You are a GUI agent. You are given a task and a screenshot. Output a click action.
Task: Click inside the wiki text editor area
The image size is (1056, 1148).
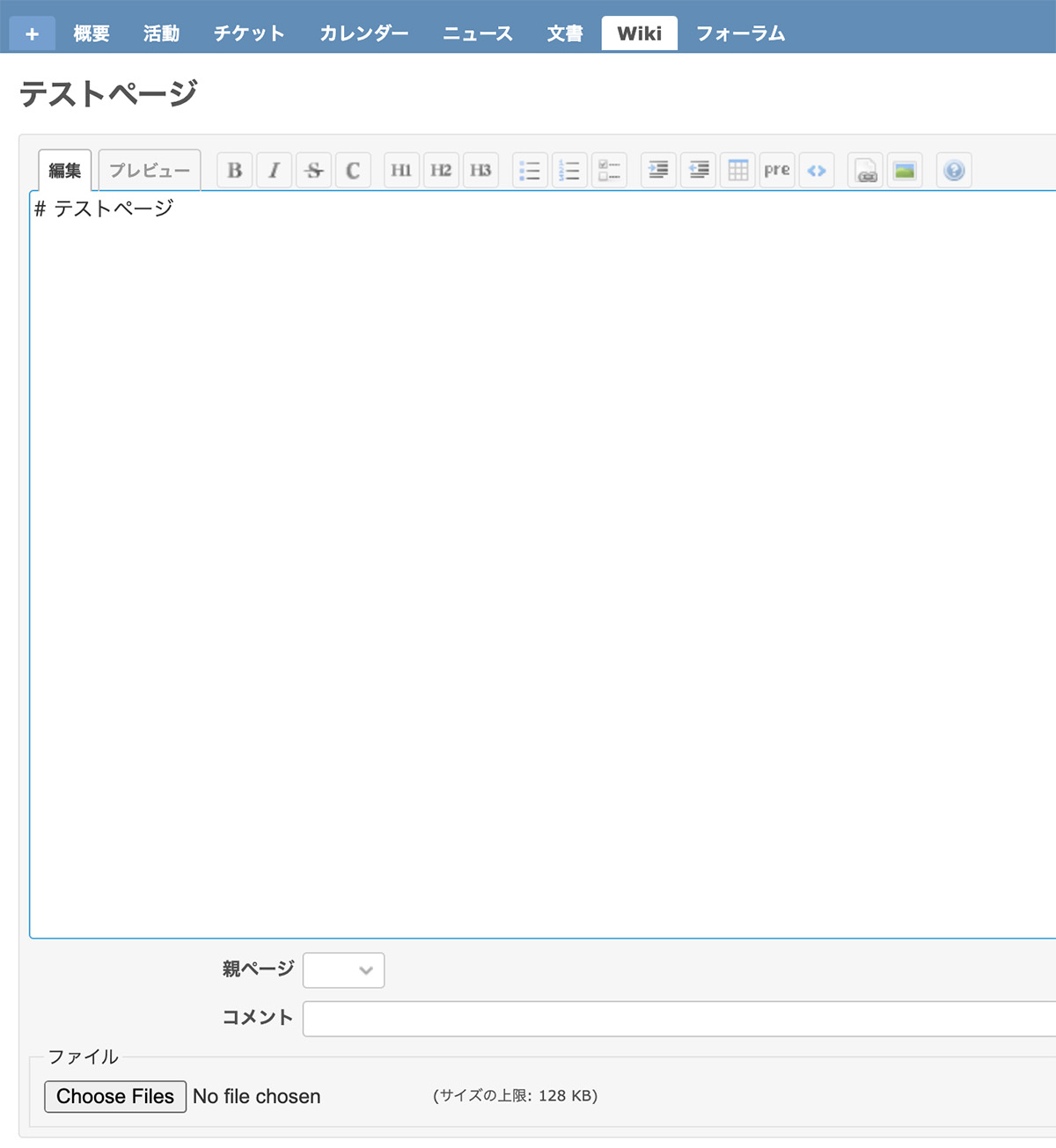point(543,564)
